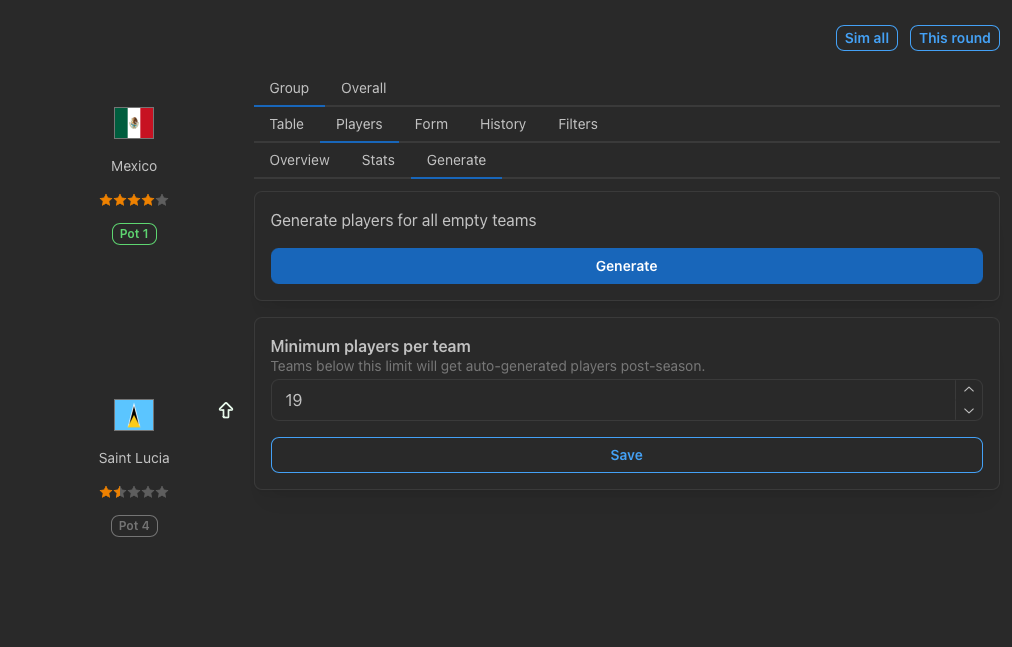Click the up arrow icon near Saint Lucia
This screenshot has height=647, width=1012.
tap(225, 410)
